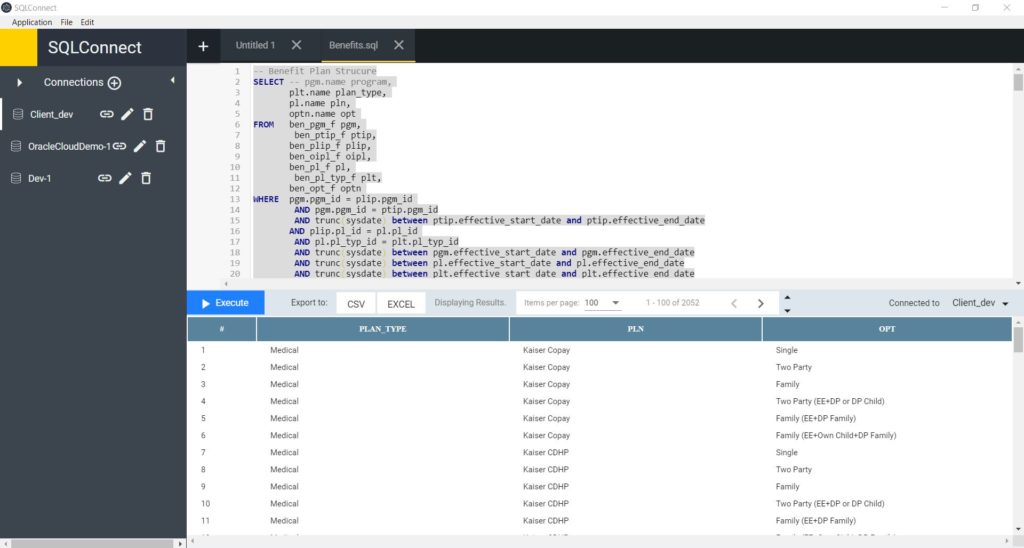
Task: Click the PLAN_TYPE column header
Action: [x=382, y=329]
